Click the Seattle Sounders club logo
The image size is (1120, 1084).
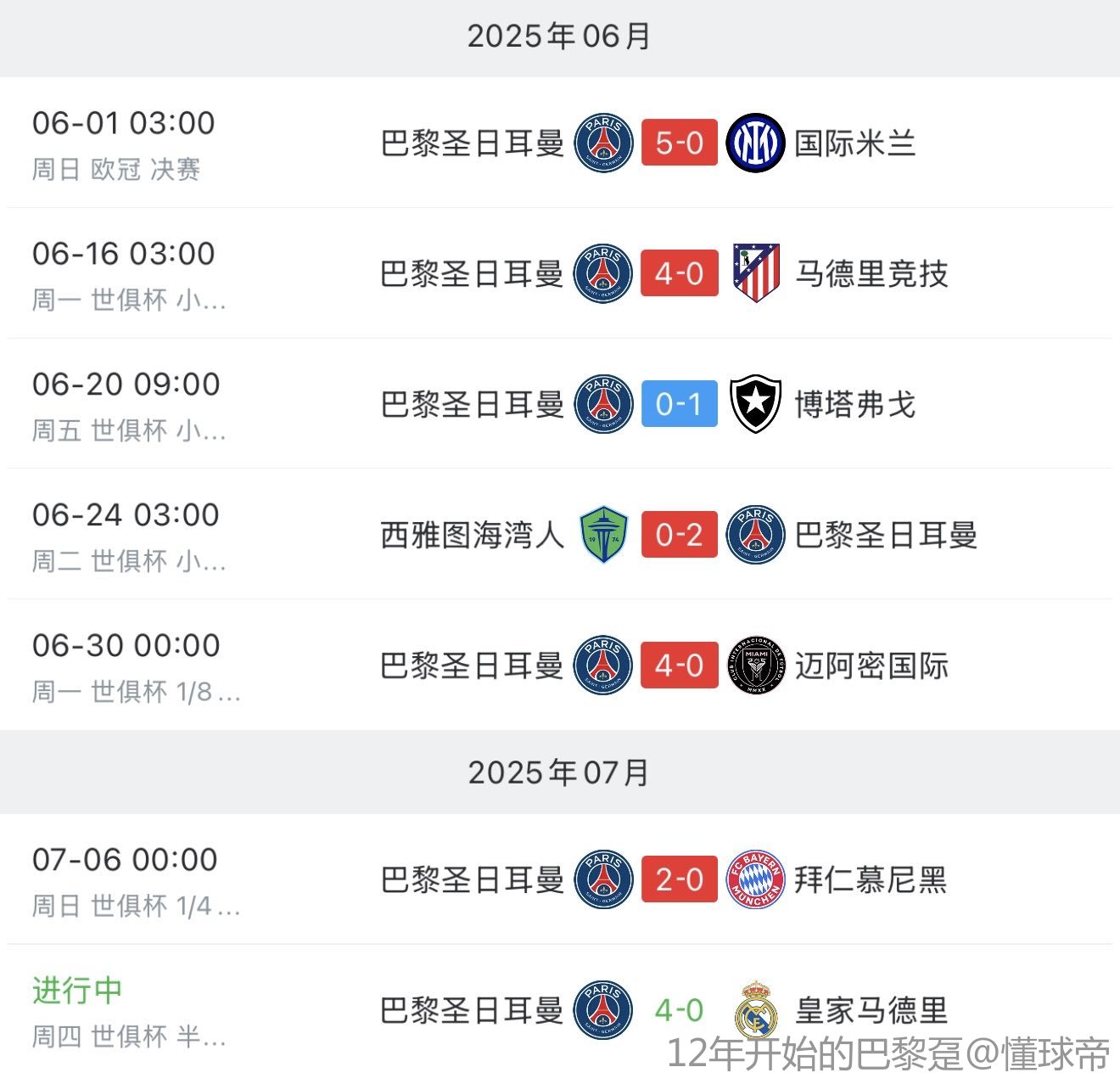coord(603,535)
